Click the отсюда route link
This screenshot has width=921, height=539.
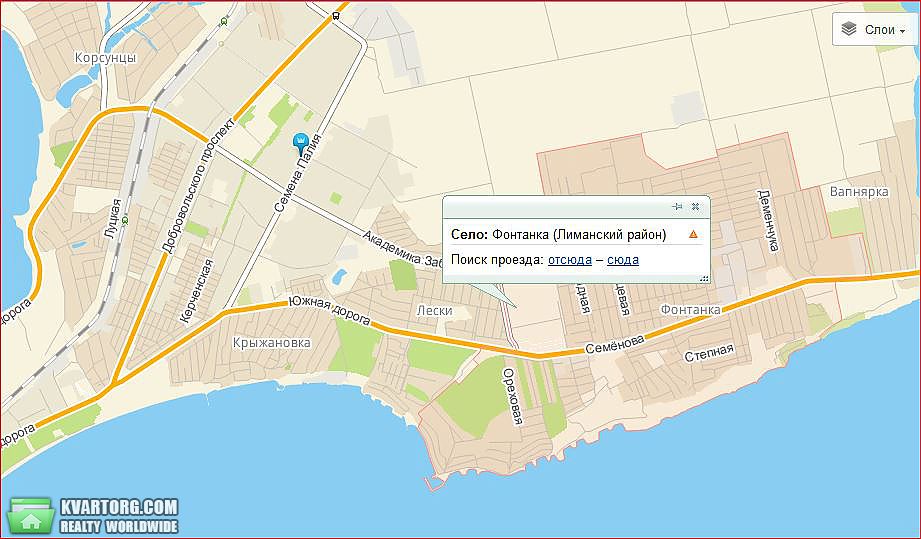pos(570,260)
